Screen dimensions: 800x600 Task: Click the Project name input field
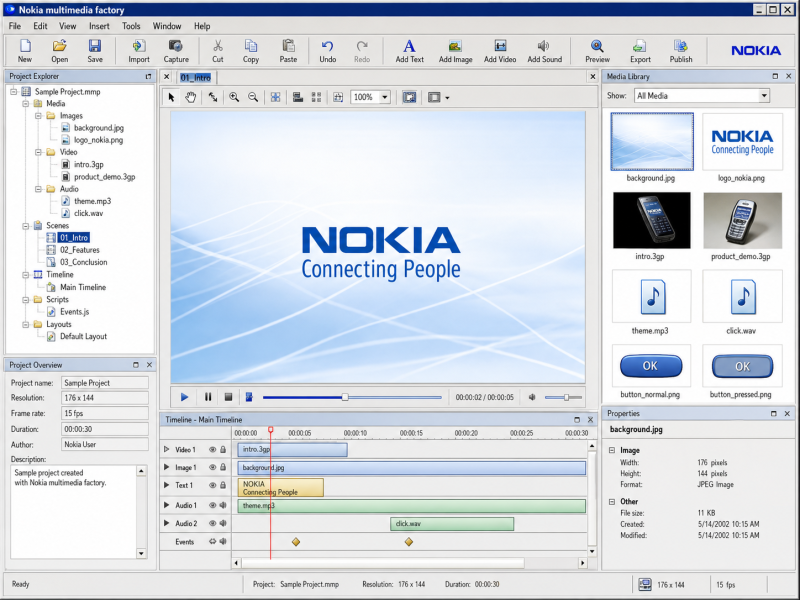point(105,383)
